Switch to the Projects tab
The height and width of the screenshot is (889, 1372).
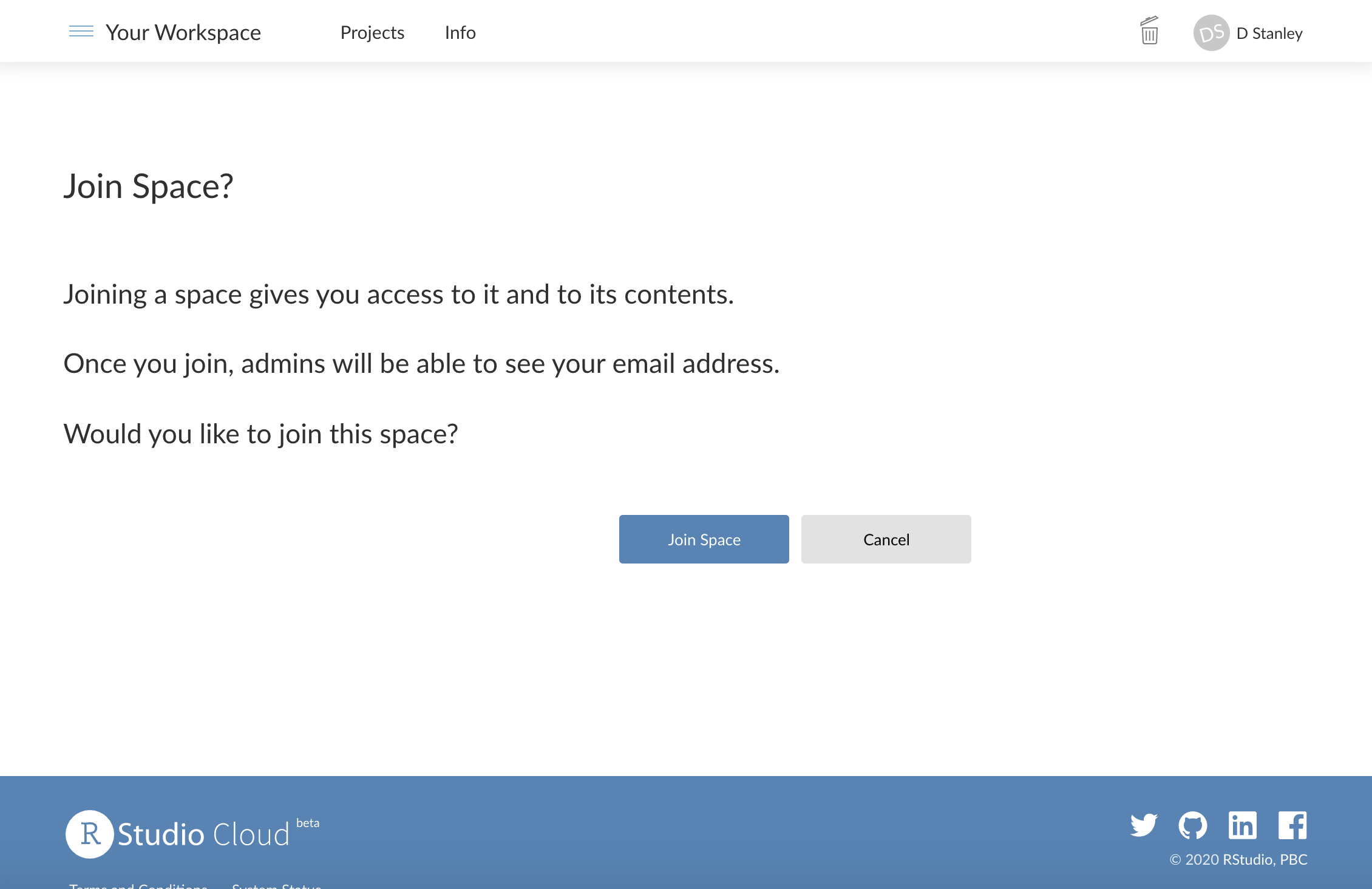point(372,33)
